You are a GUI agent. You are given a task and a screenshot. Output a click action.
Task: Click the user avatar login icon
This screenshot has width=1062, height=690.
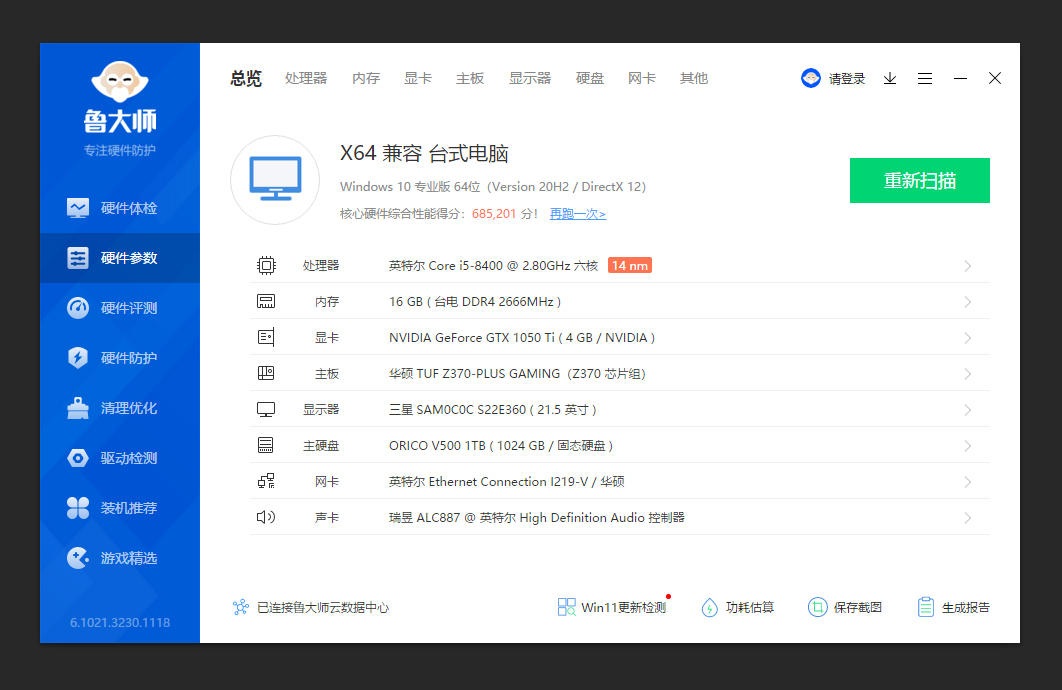[x=811, y=79]
